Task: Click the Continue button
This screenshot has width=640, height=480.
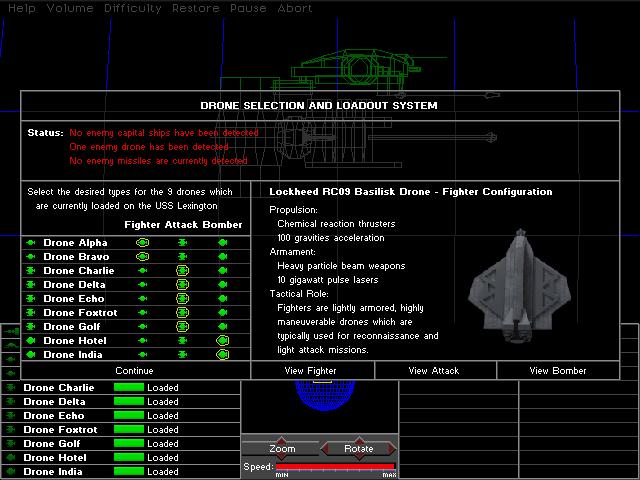Action: click(135, 371)
